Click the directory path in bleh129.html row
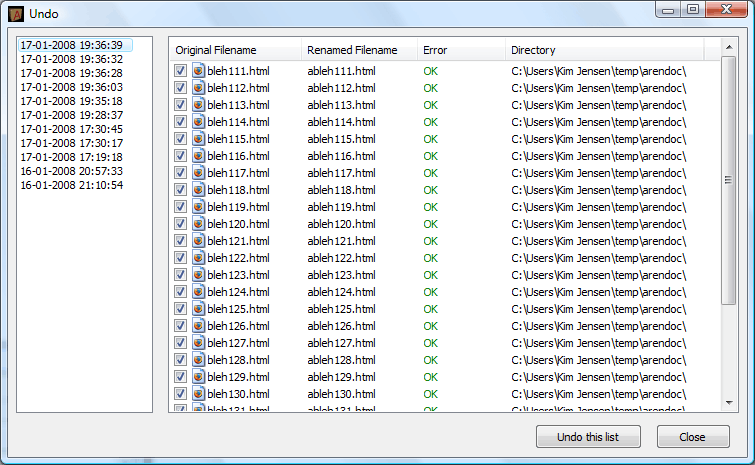Viewport: 755px width, 465px height. pos(599,377)
